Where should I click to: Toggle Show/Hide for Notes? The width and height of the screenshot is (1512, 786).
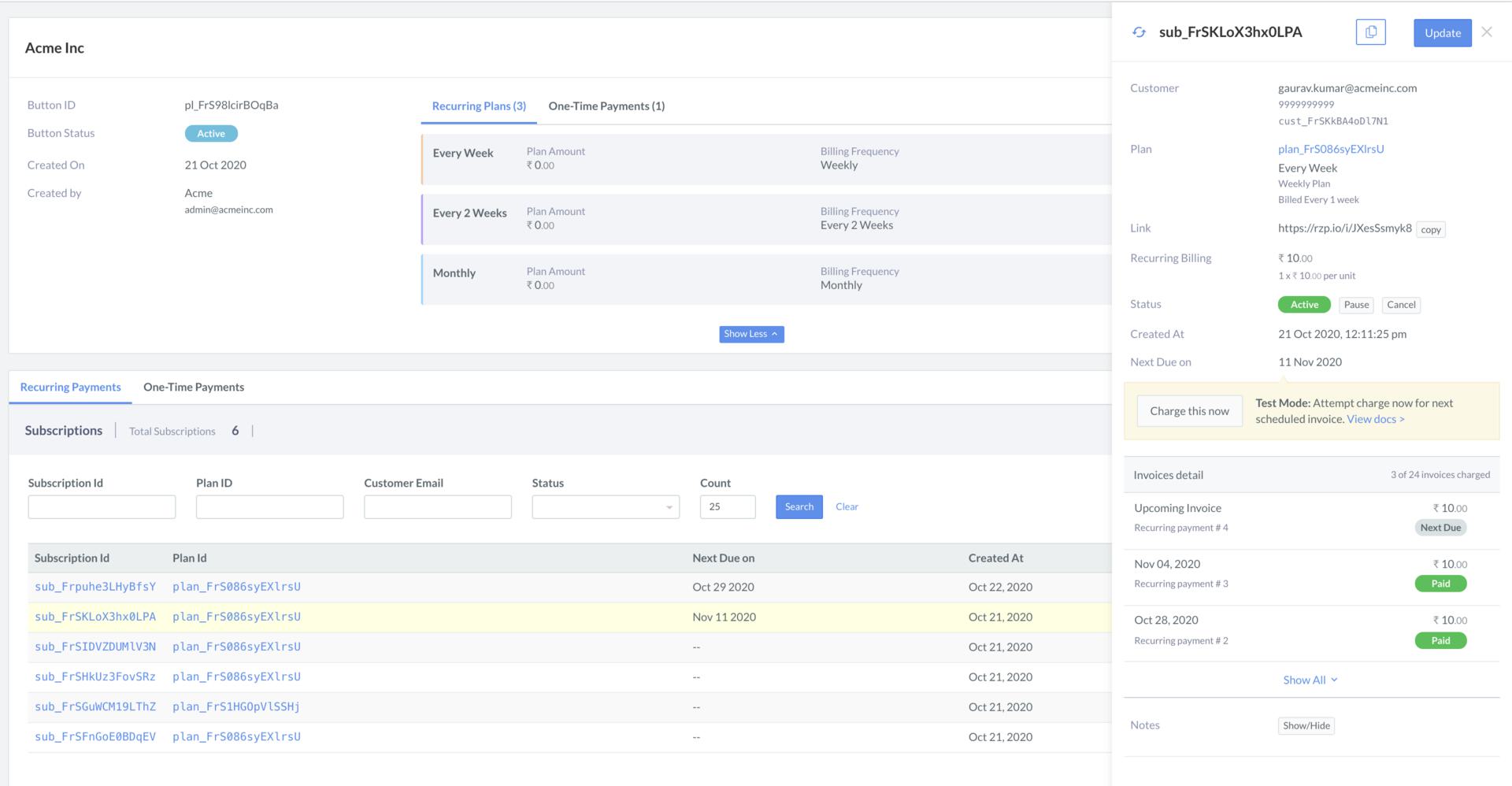[x=1306, y=725]
